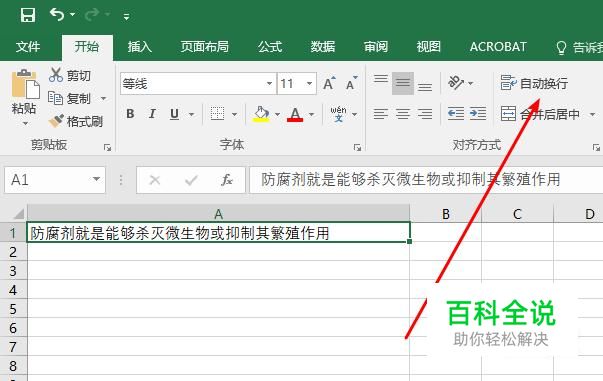Open the Customize Quick Access Toolbar menu

tap(126, 16)
